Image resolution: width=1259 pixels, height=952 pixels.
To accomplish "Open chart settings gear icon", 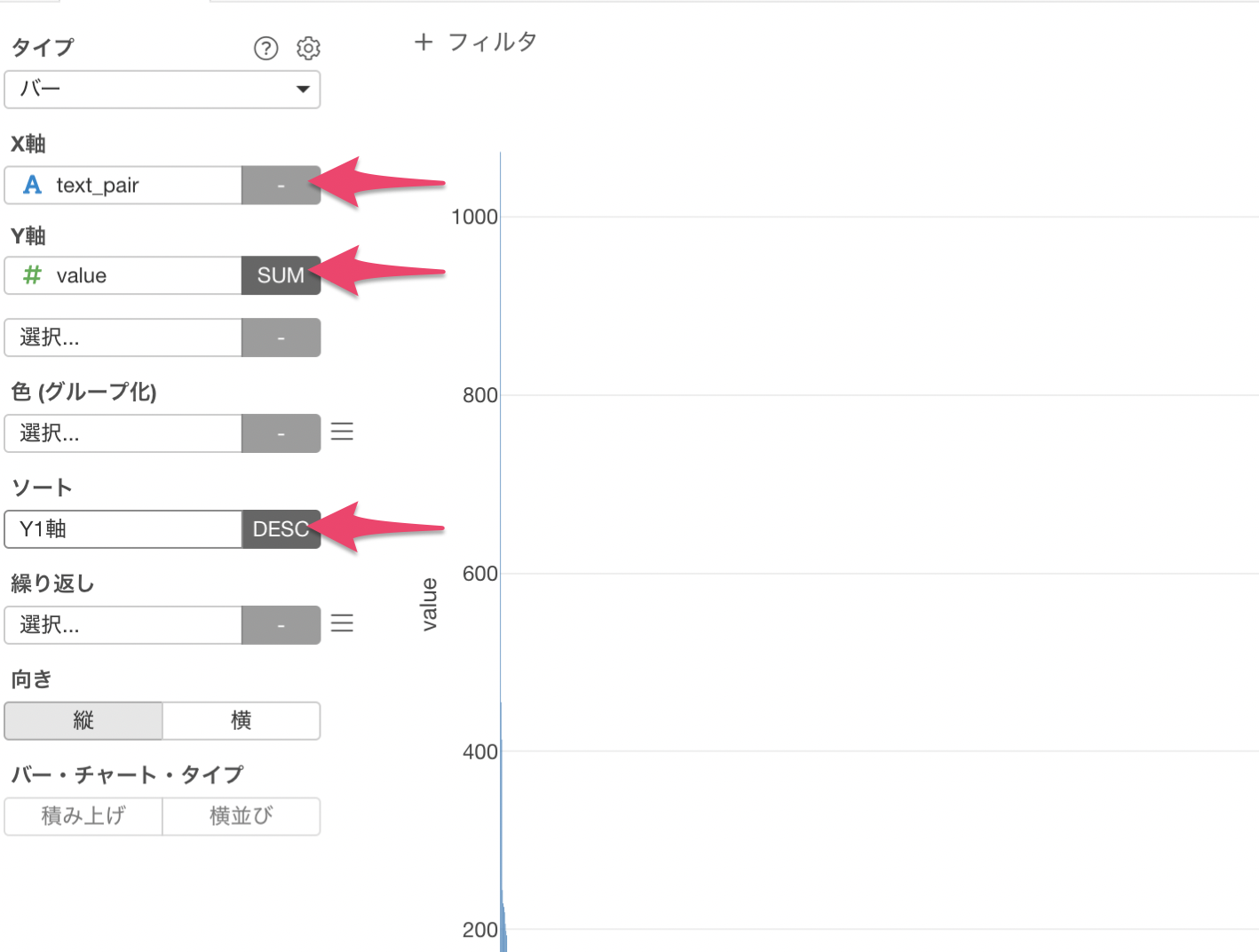I will tap(308, 48).
